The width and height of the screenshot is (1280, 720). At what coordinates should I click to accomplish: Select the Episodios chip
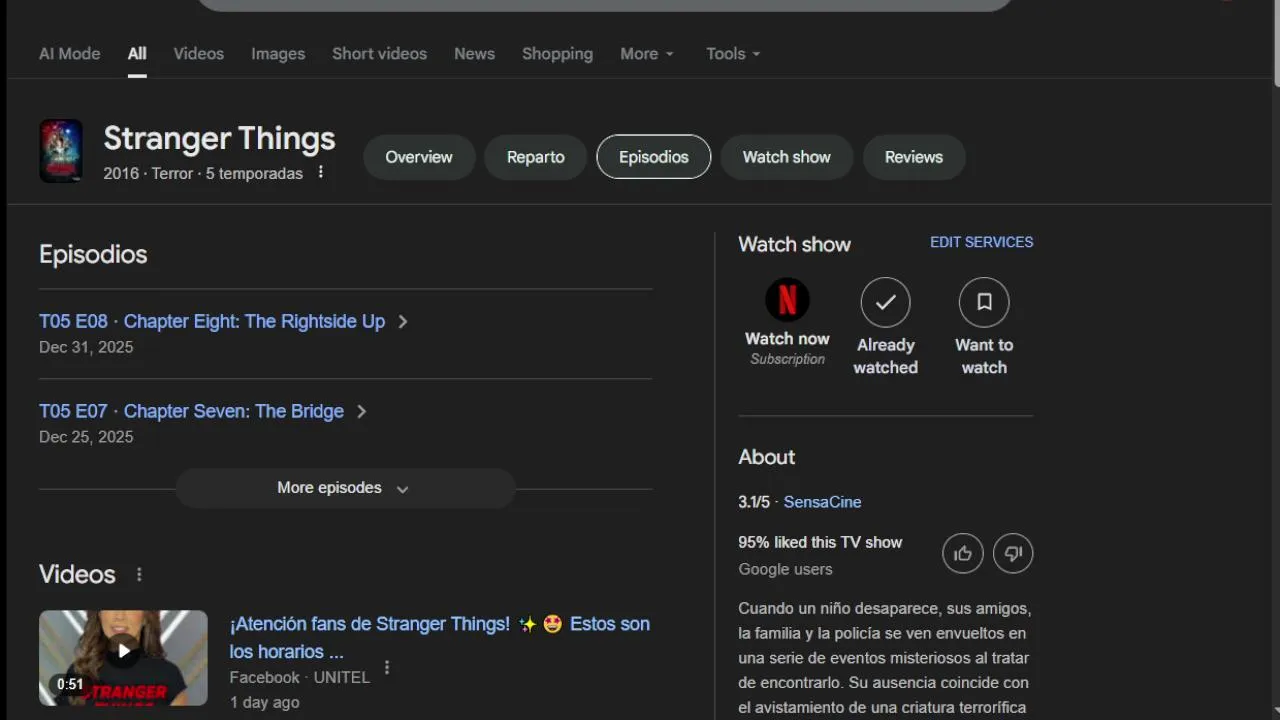(x=654, y=157)
